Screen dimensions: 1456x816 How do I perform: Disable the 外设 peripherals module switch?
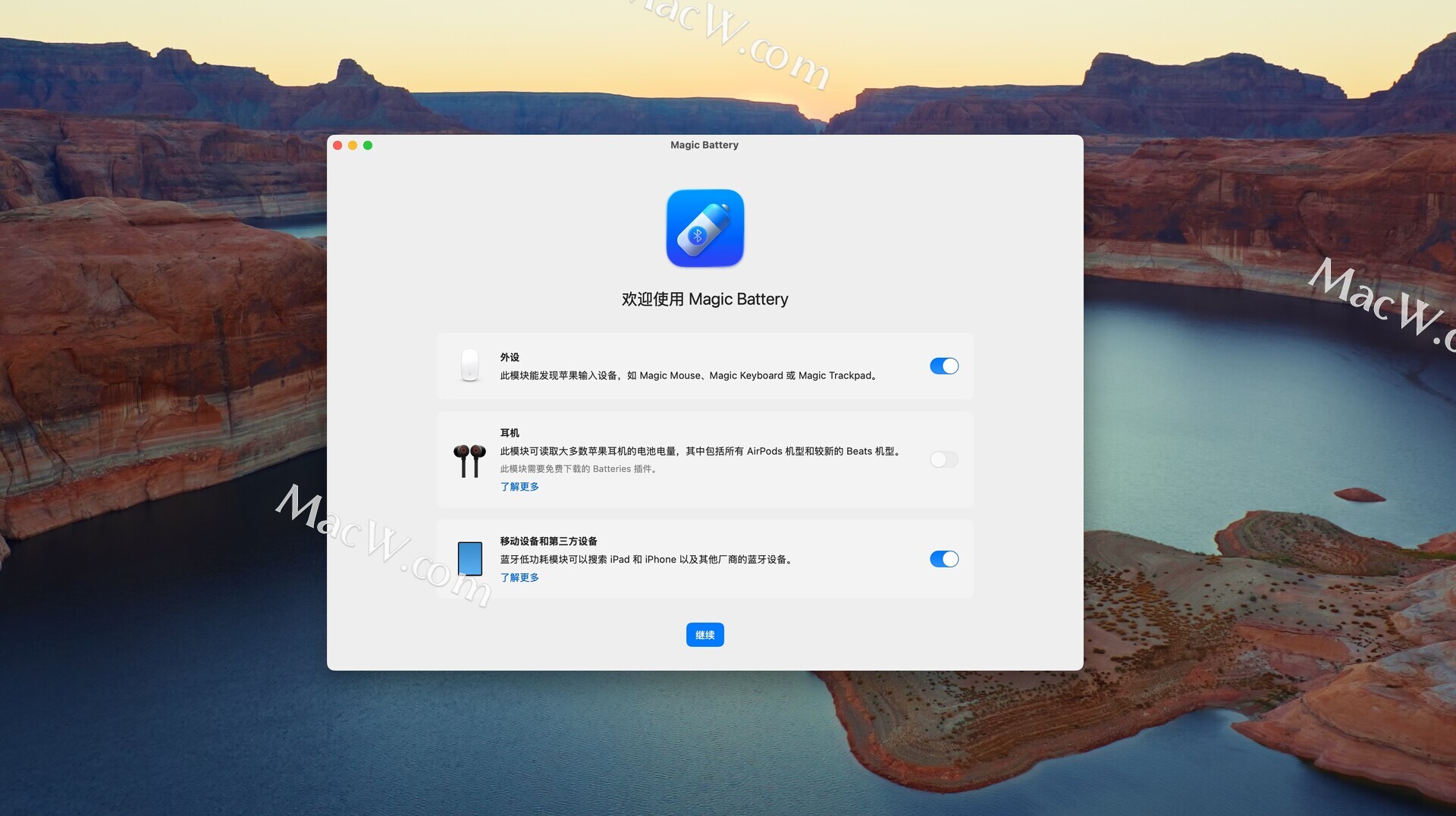click(x=943, y=366)
